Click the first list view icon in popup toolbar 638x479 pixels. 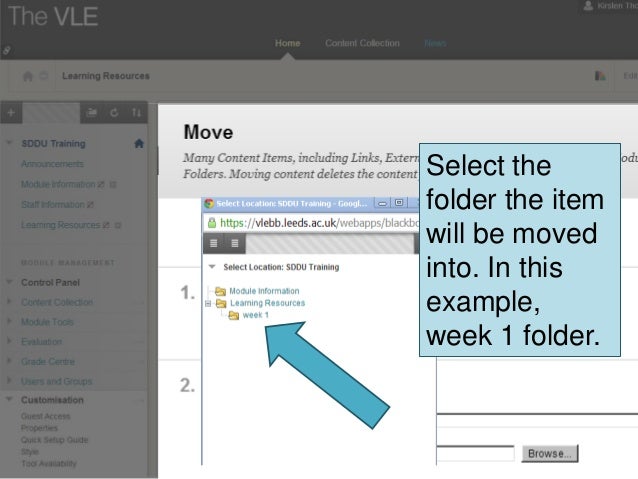pyautogui.click(x=213, y=243)
